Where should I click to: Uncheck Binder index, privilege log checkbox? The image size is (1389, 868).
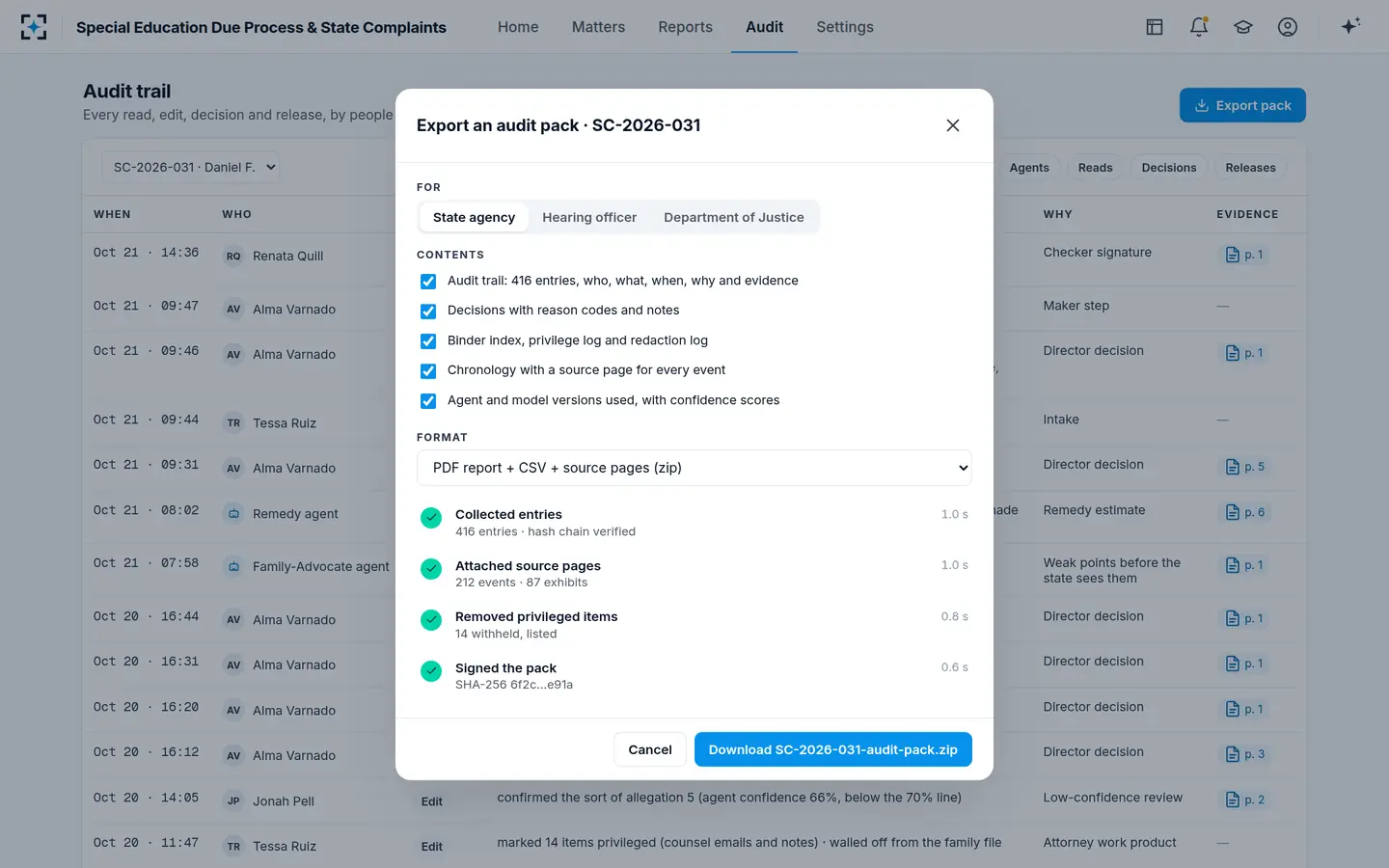click(x=428, y=341)
